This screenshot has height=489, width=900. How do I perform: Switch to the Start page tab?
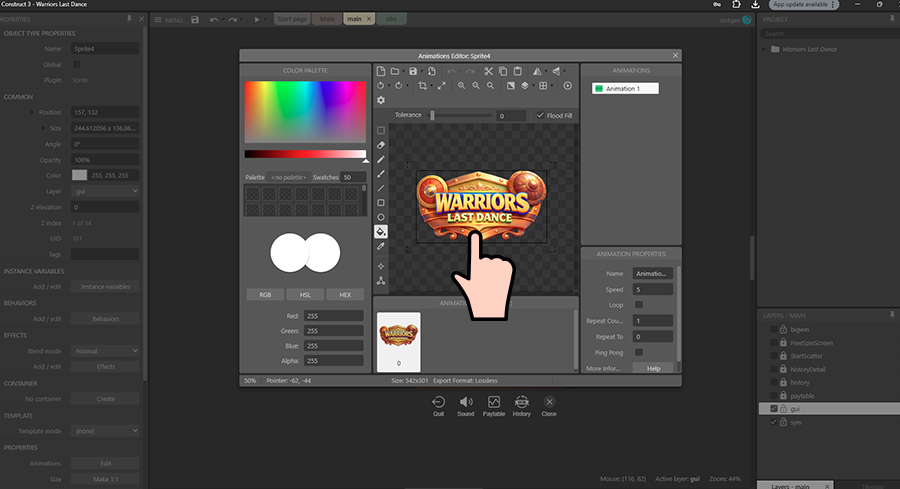[292, 19]
